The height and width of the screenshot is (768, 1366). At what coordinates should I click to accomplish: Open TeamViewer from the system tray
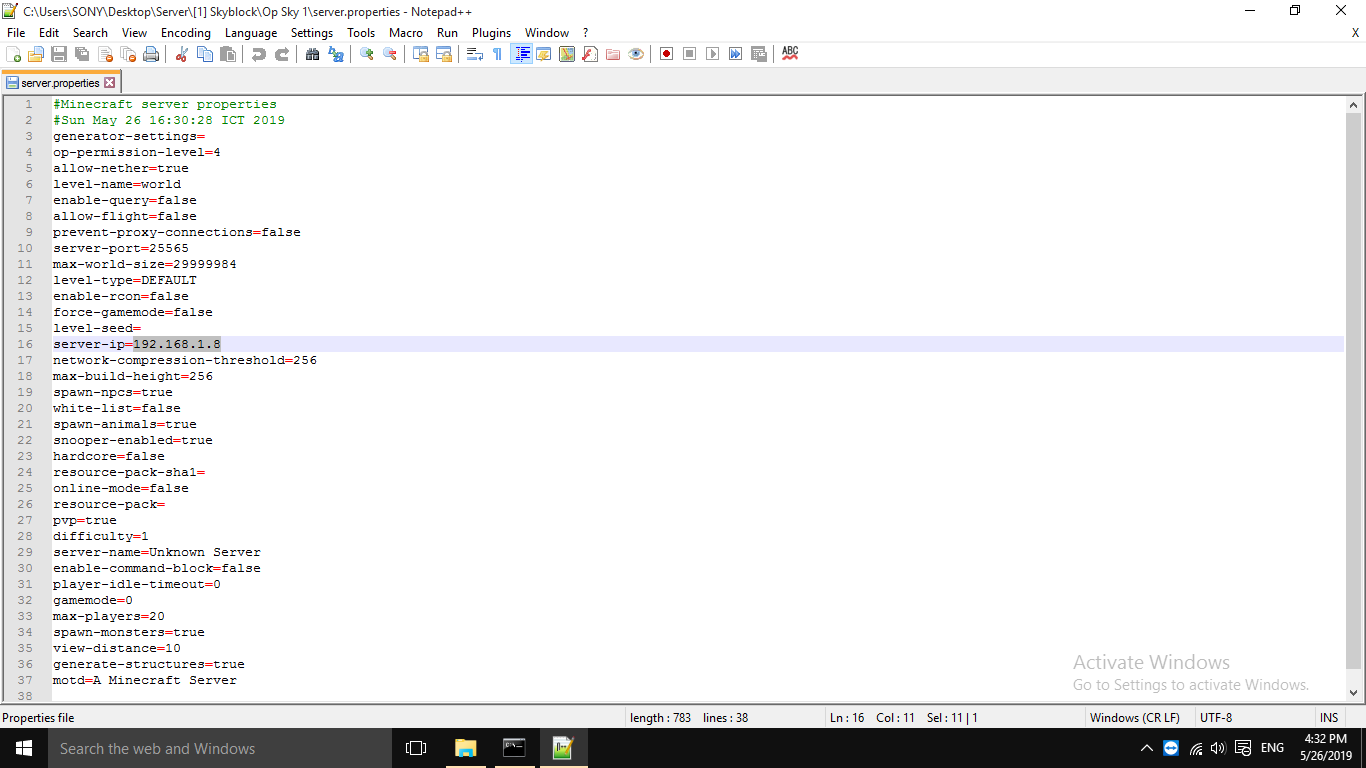coord(1171,748)
